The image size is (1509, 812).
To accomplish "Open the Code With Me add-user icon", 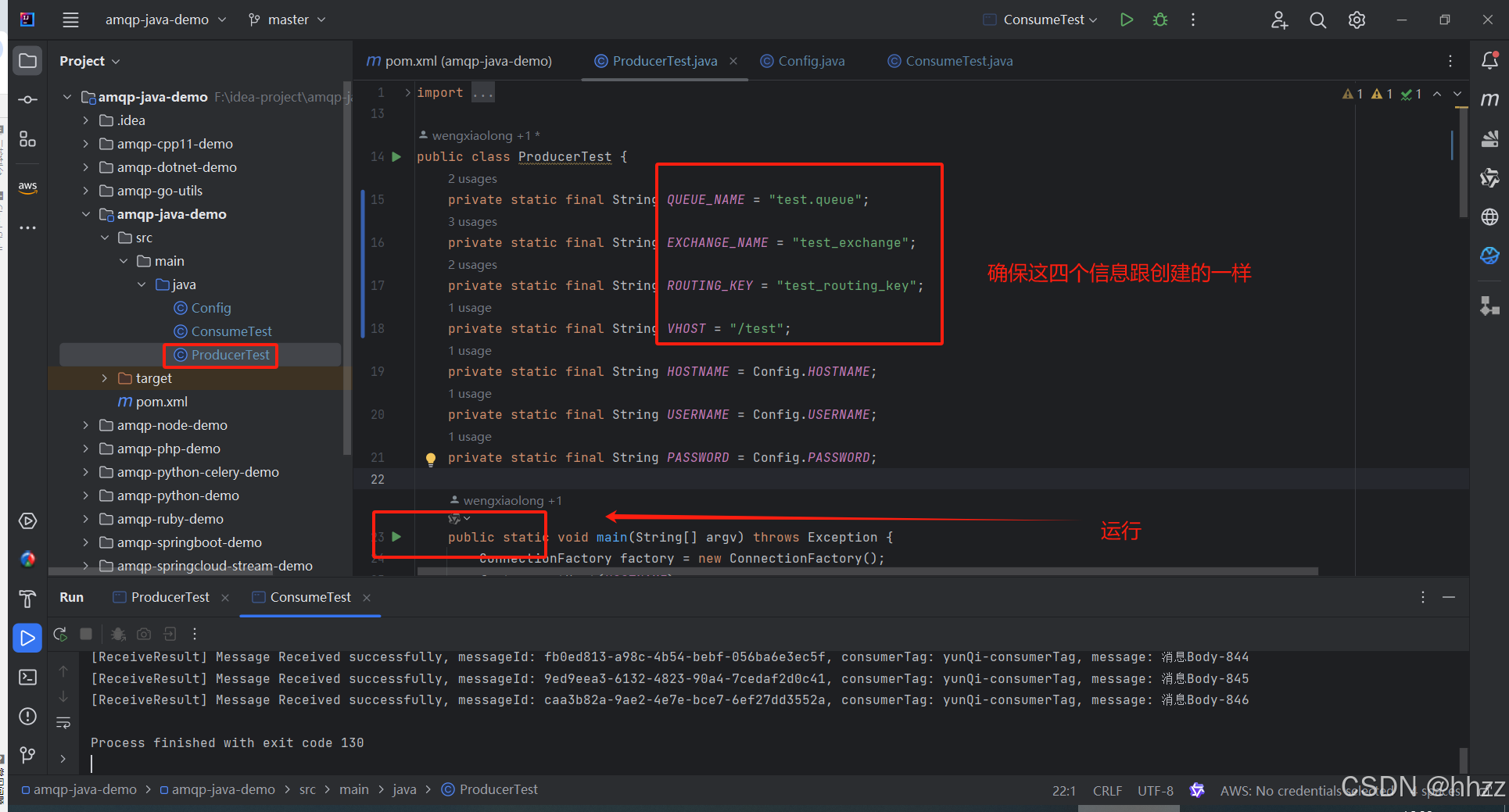I will pyautogui.click(x=1279, y=20).
